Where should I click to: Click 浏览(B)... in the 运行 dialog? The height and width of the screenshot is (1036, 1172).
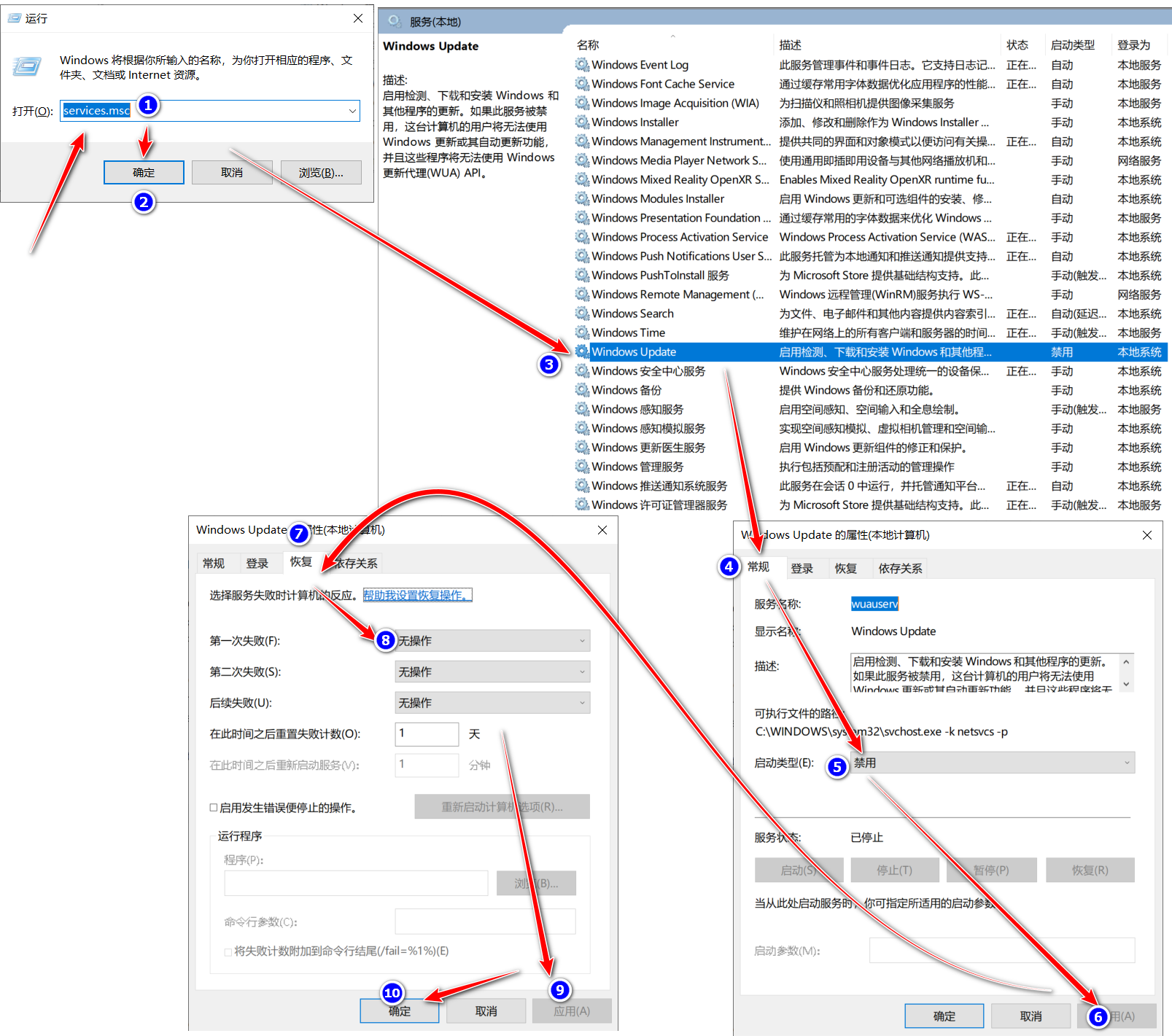pos(321,173)
